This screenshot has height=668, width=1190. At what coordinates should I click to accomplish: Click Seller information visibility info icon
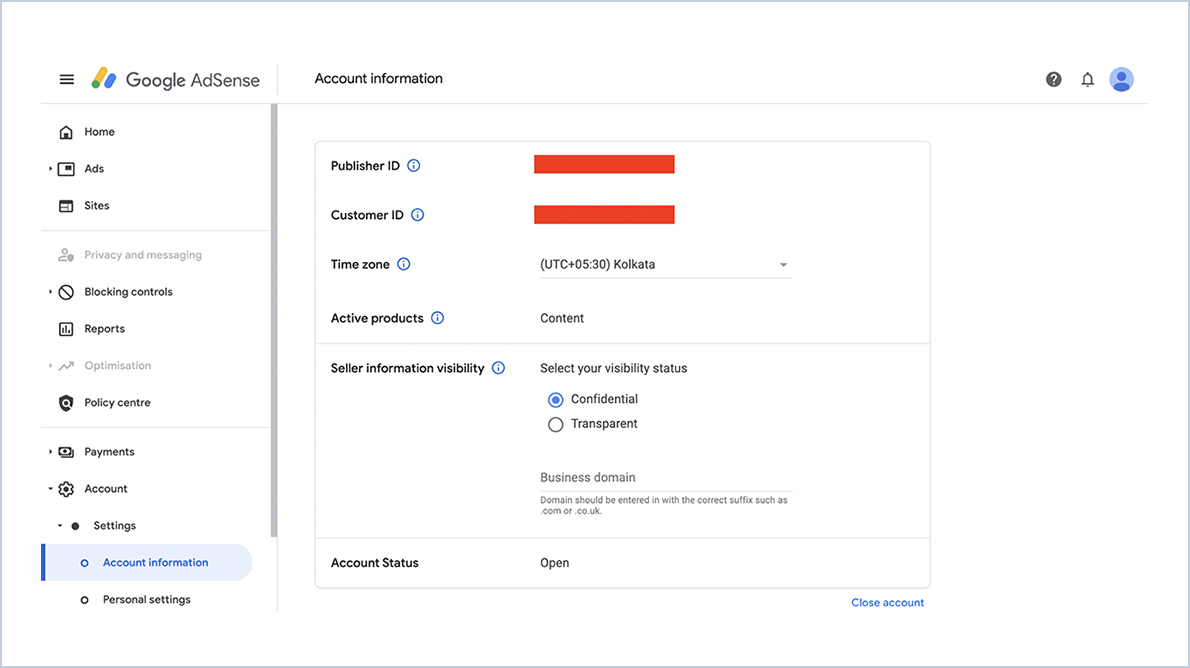click(x=498, y=368)
